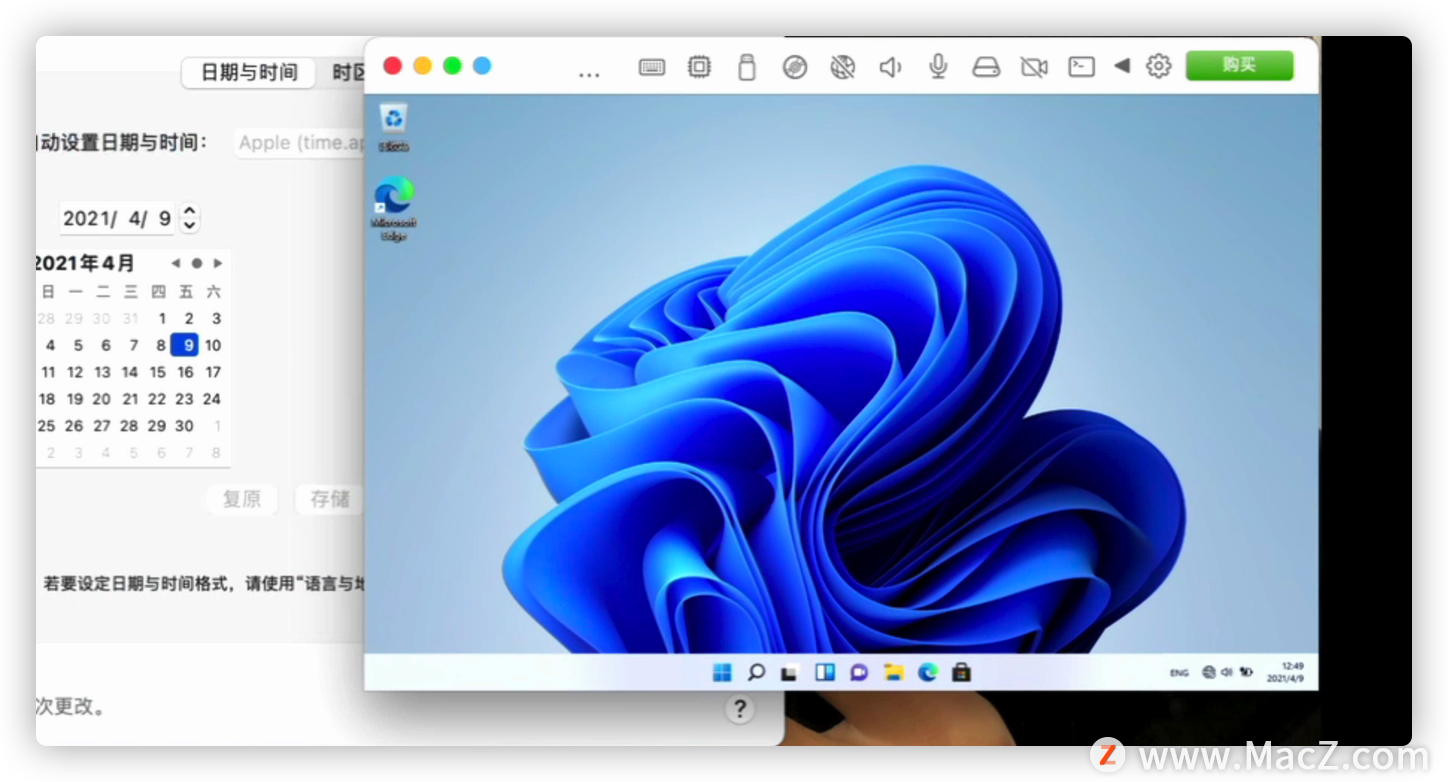1448x782 pixels.
Task: Open File Explorer on the Windows taskbar
Action: pos(893,673)
